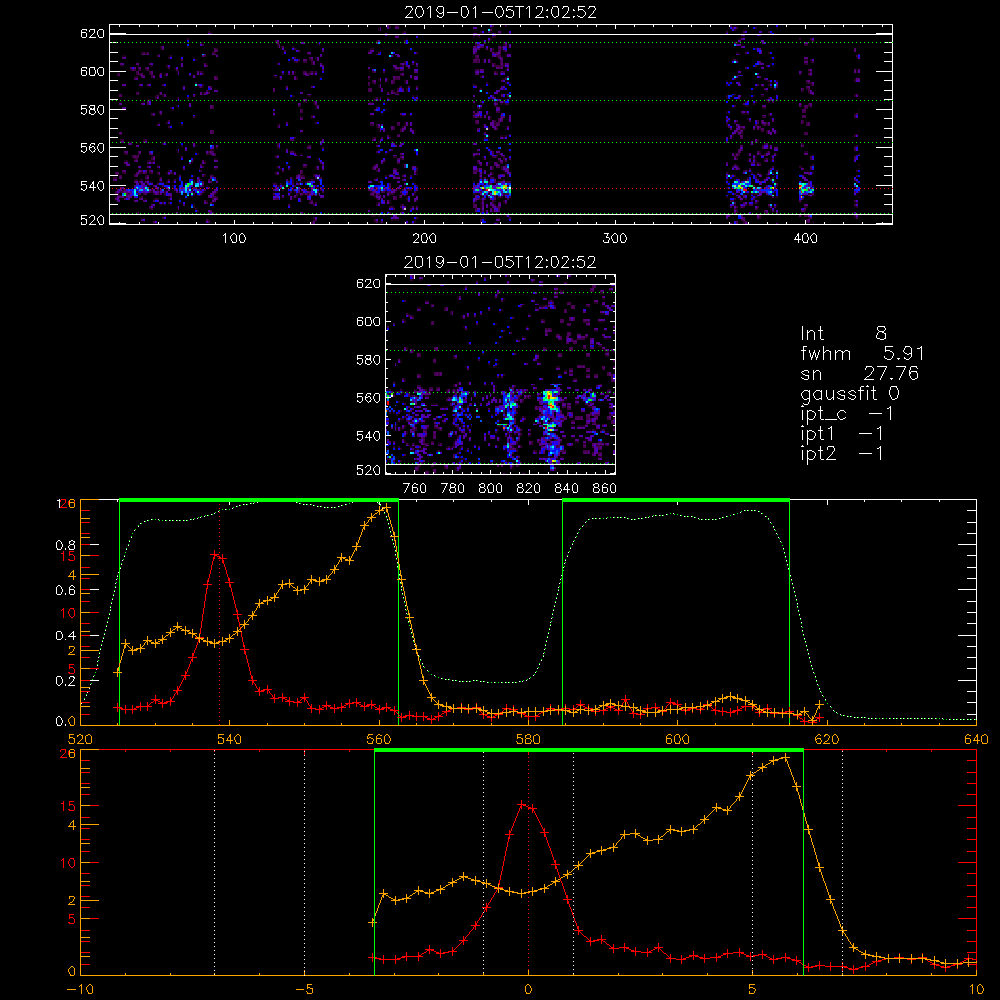Click x-axis label 200 on wide spectrogram
This screenshot has height=1000, width=1000.
424,239
